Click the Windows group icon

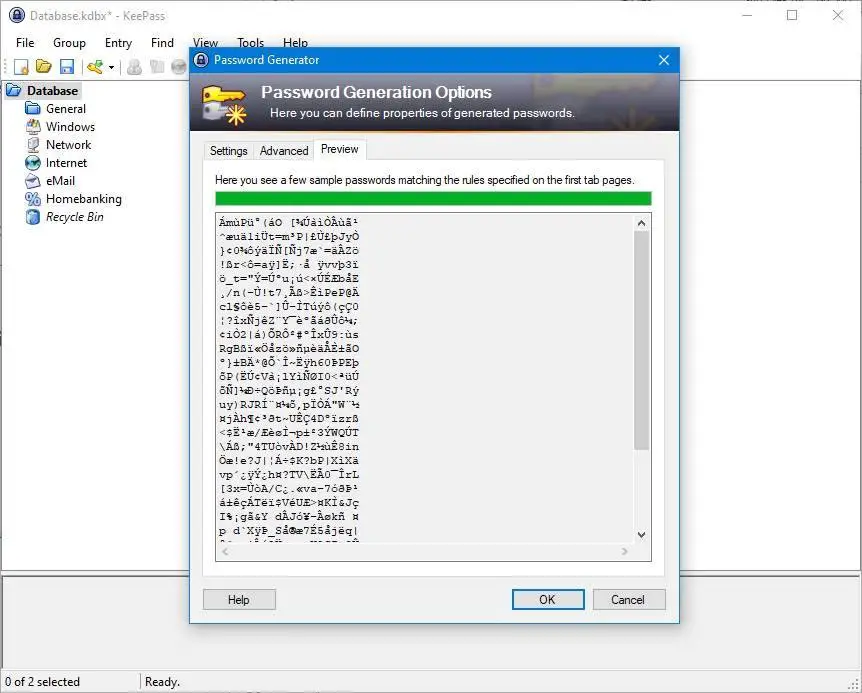pyautogui.click(x=33, y=127)
